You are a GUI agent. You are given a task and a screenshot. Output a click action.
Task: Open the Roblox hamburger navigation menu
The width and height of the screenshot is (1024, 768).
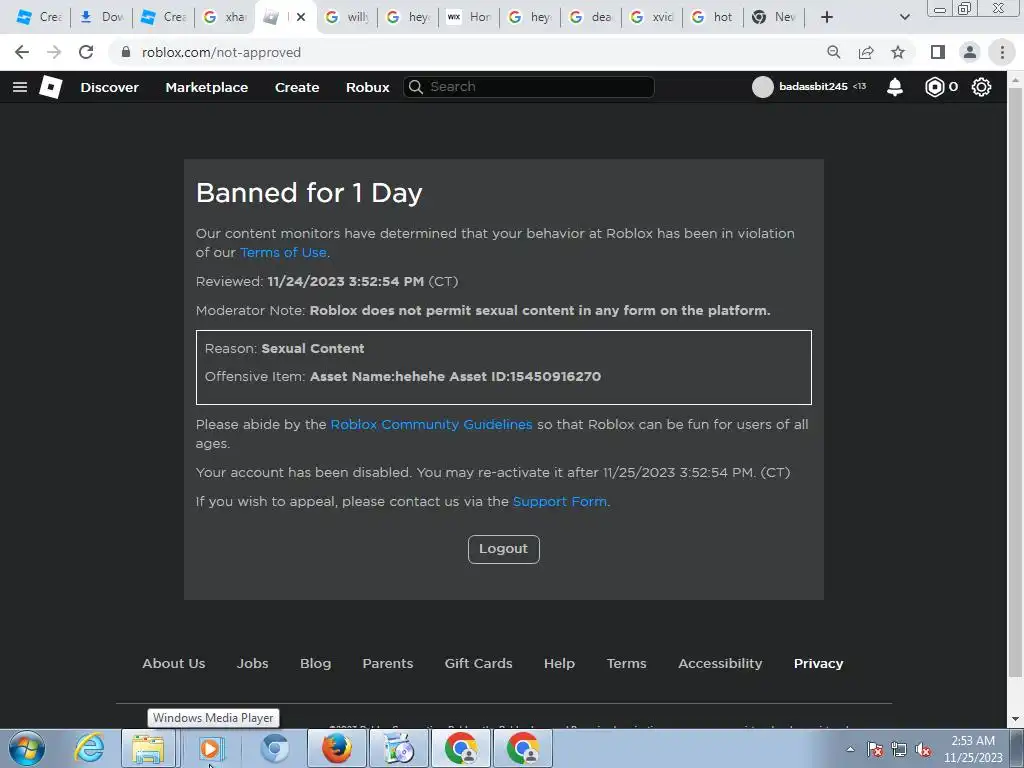point(20,87)
